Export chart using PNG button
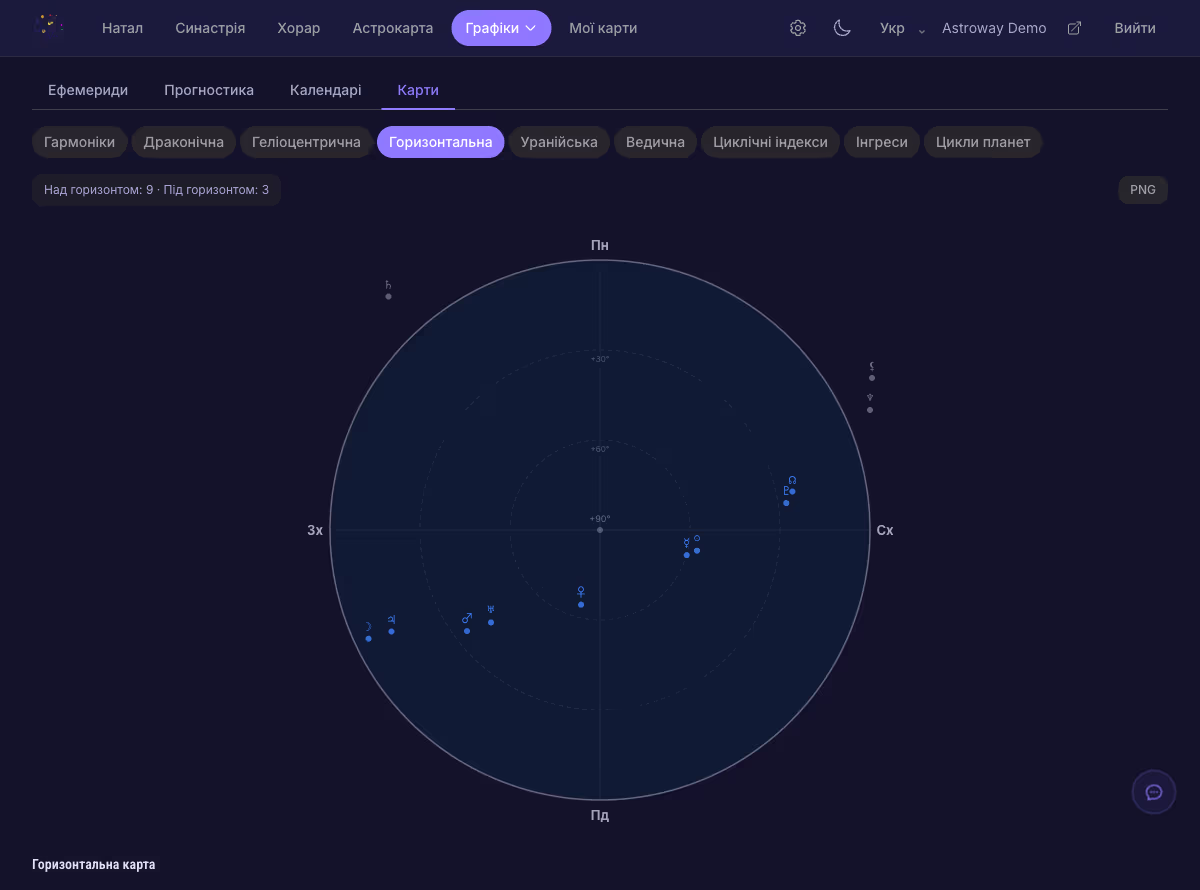Screen dimensions: 1200x890 [1142, 190]
